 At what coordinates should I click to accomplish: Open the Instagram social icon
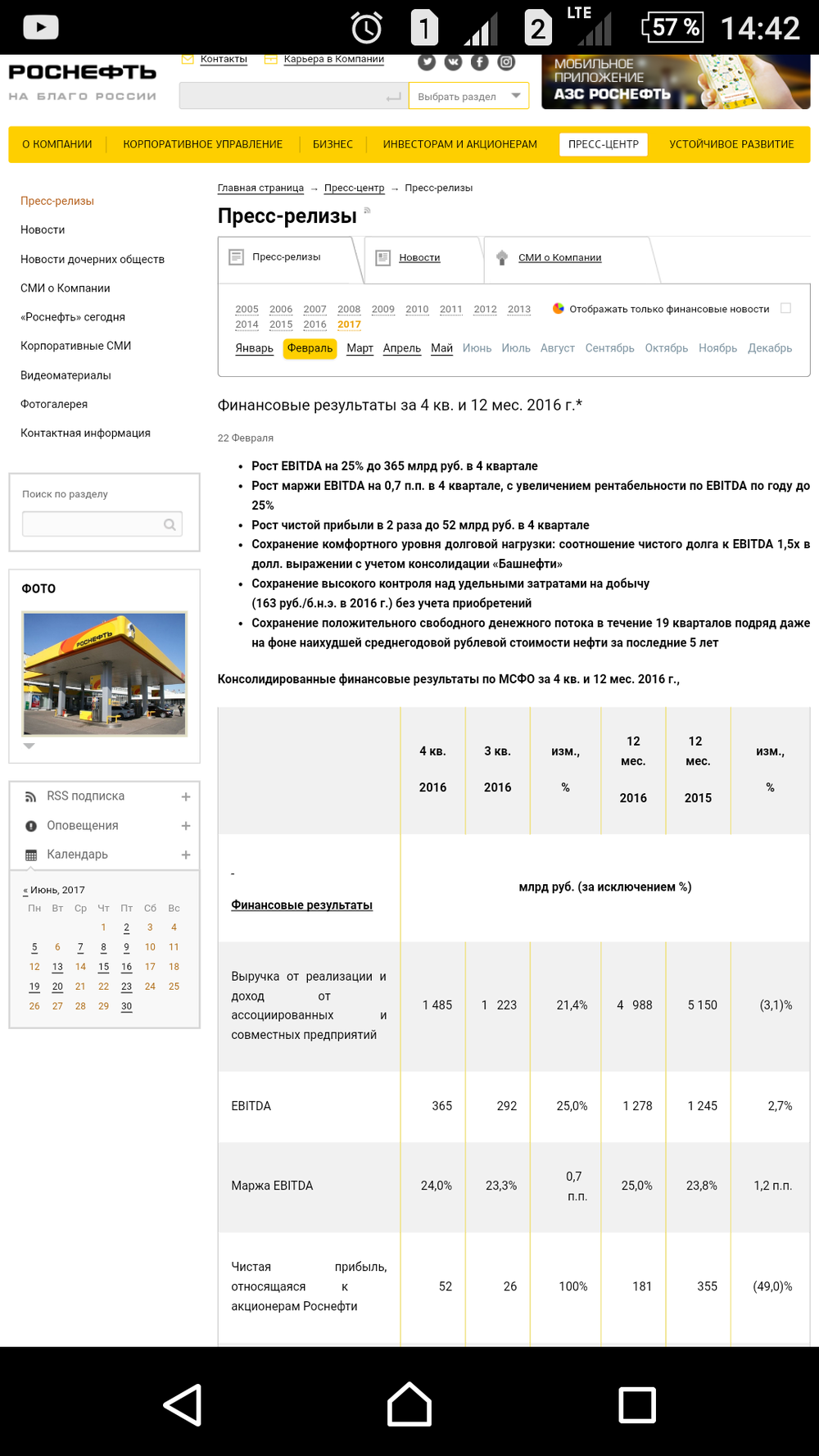point(507,61)
